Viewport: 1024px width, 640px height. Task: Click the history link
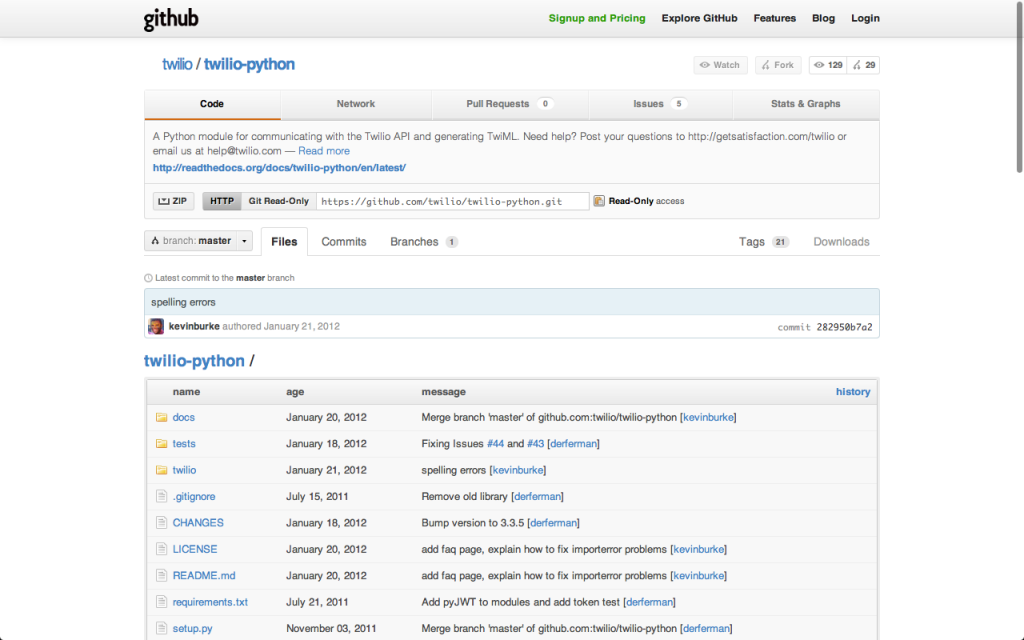click(853, 392)
